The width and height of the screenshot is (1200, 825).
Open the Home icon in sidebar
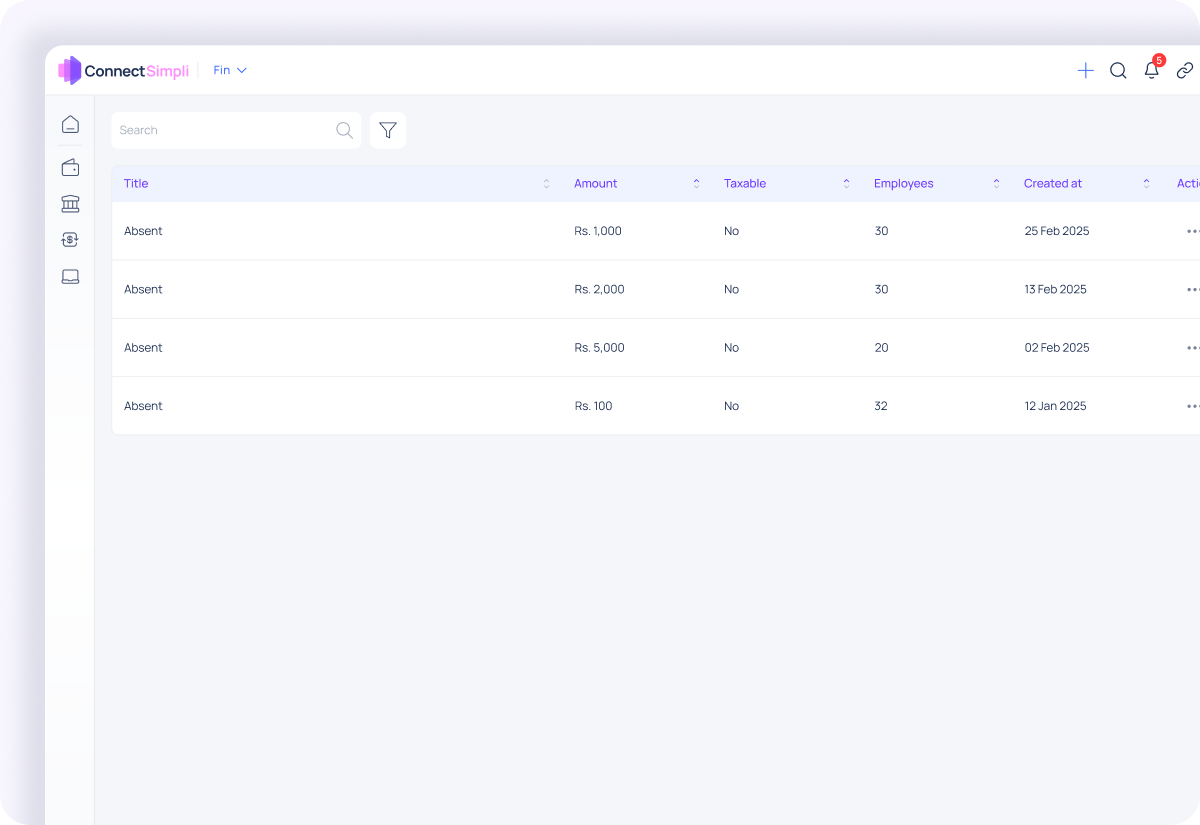coord(70,125)
